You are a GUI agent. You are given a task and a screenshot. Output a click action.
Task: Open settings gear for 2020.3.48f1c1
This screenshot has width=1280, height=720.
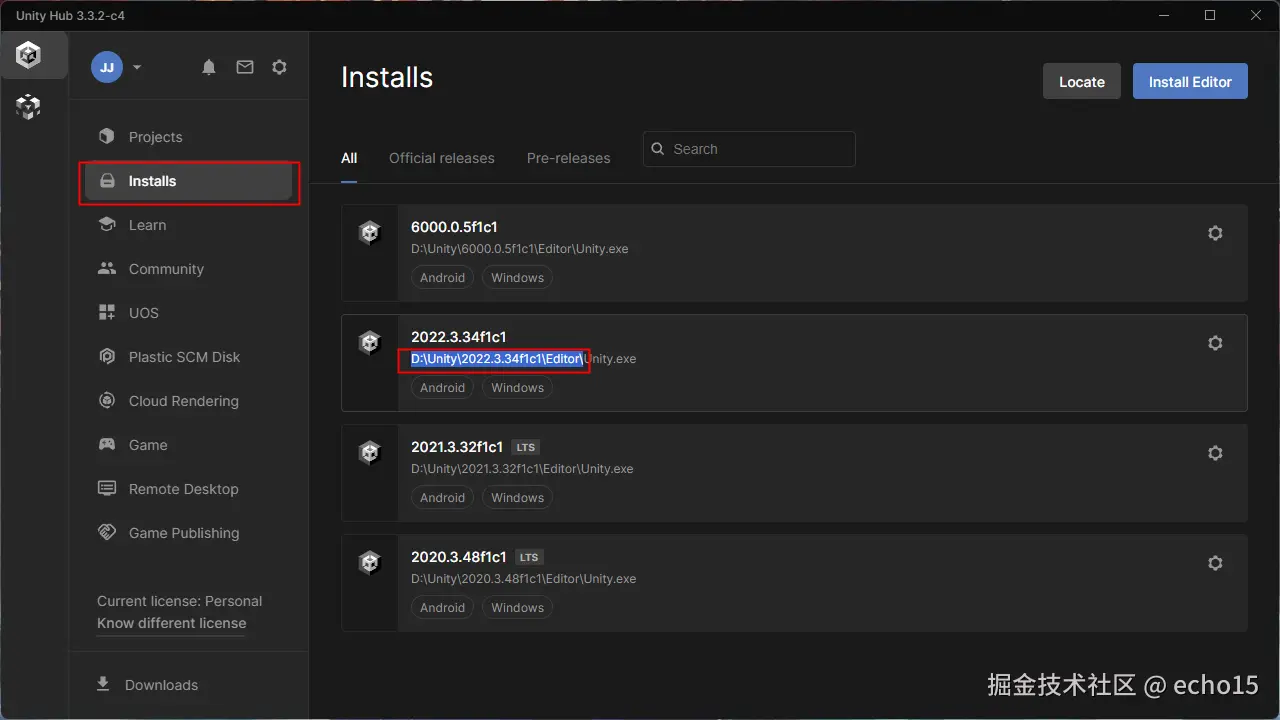[1215, 563]
